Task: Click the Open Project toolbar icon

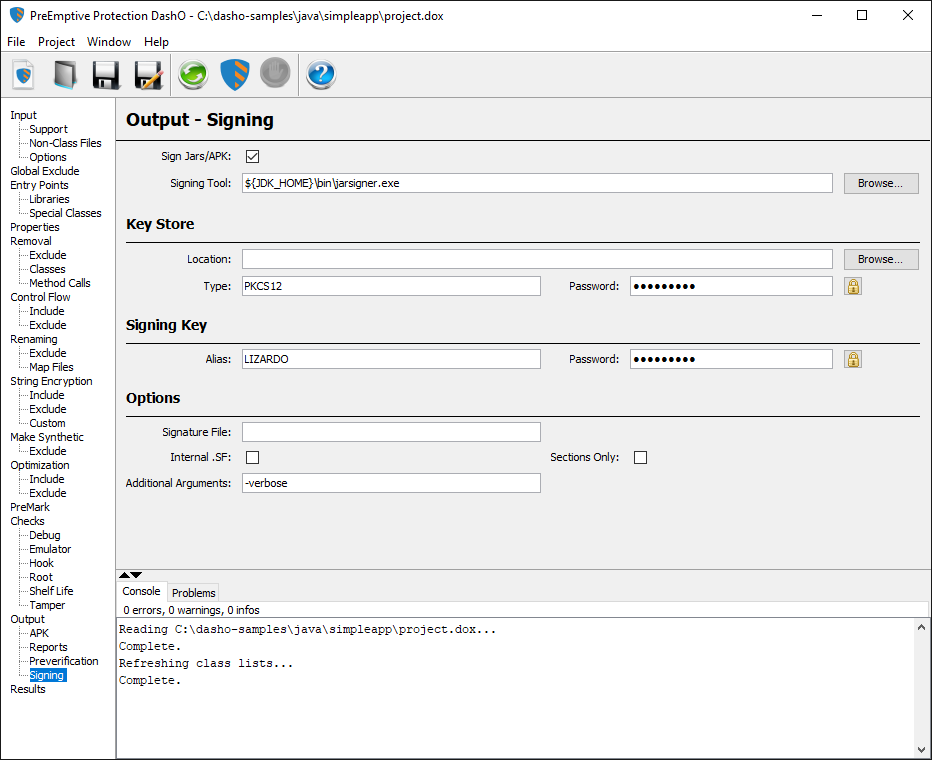Action: pyautogui.click(x=65, y=75)
